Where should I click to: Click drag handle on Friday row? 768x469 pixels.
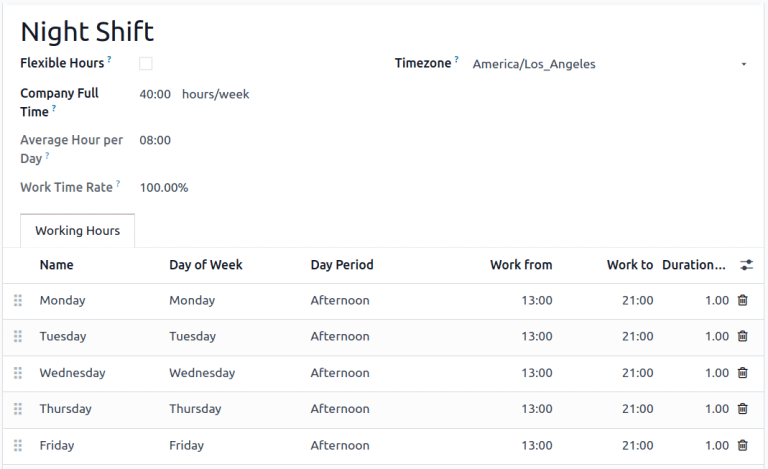click(x=17, y=445)
